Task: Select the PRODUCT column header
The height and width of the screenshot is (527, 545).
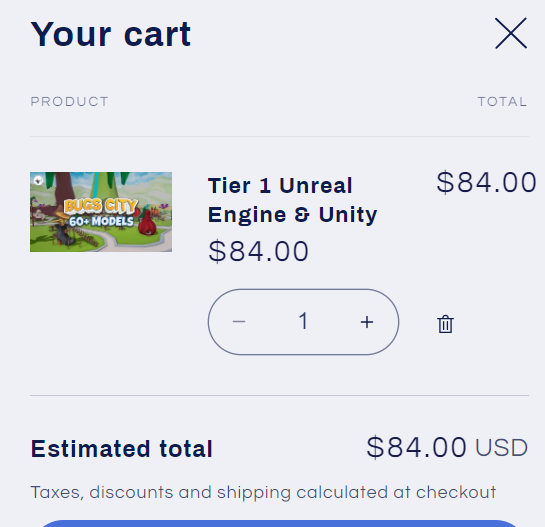Action: (x=70, y=102)
